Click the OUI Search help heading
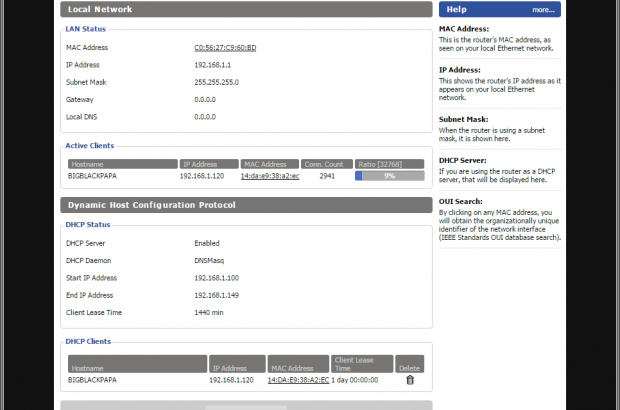The height and width of the screenshot is (410, 620). click(x=463, y=200)
